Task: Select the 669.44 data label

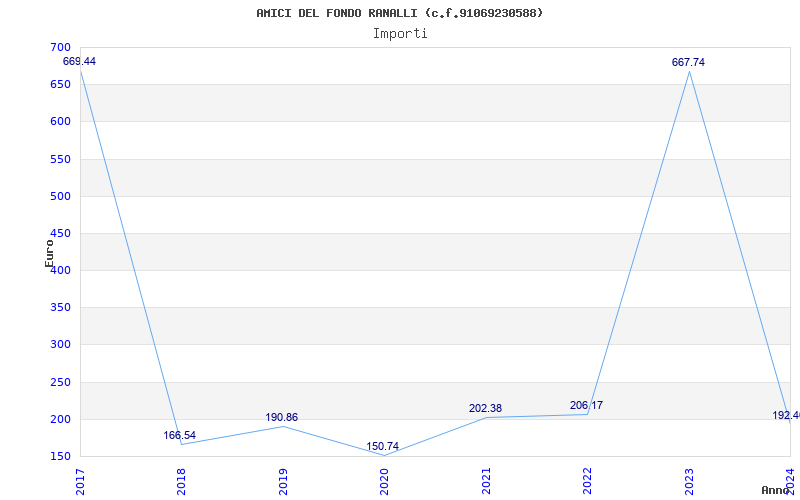Action: pos(79,61)
